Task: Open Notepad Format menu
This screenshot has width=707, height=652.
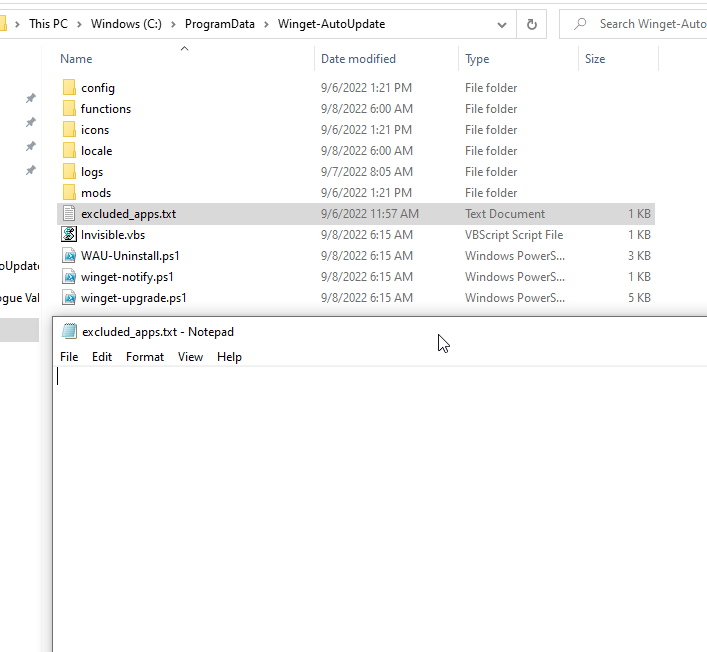Action: (x=145, y=357)
